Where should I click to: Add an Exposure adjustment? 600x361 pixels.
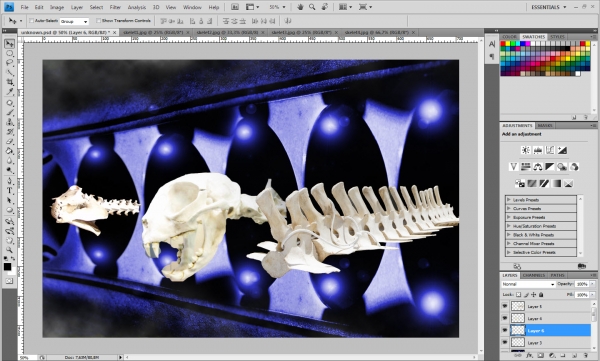[x=562, y=150]
